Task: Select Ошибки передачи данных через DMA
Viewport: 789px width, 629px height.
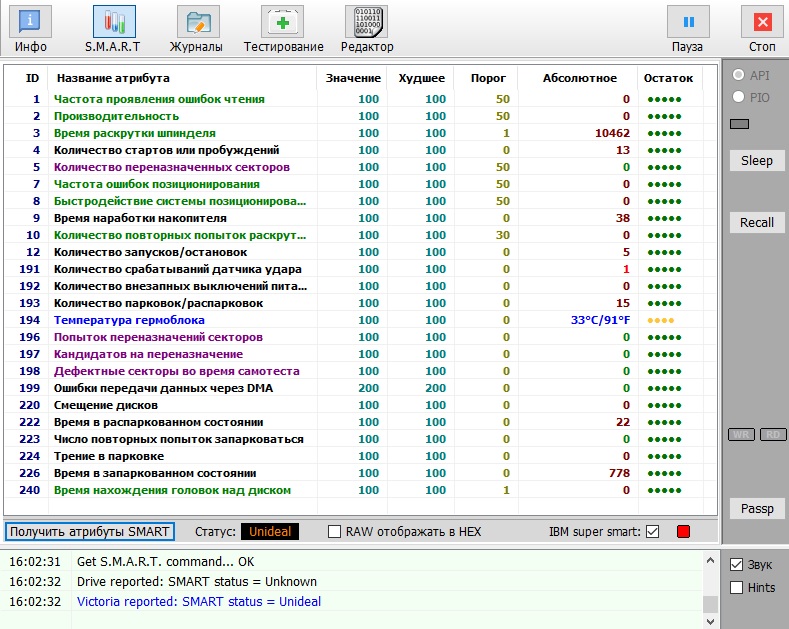Action: click(x=360, y=388)
